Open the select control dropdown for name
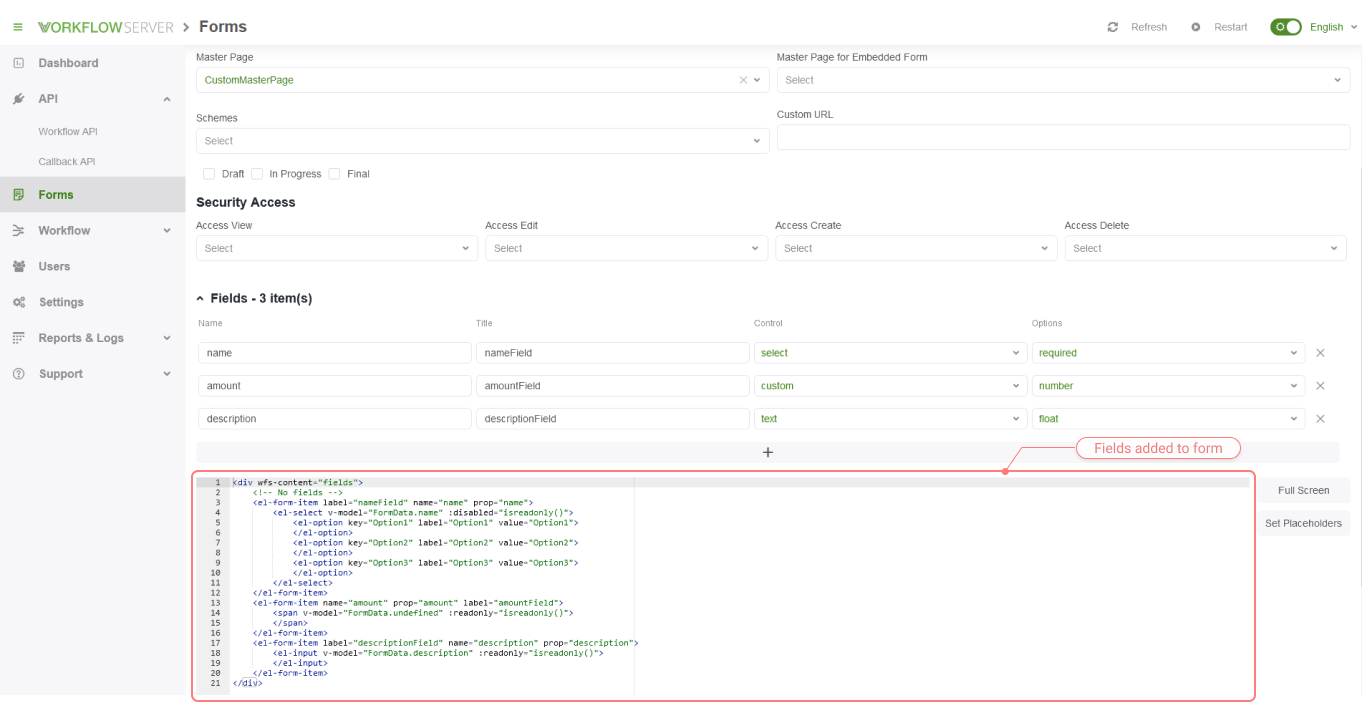This screenshot has width=1362, height=708. tap(890, 353)
